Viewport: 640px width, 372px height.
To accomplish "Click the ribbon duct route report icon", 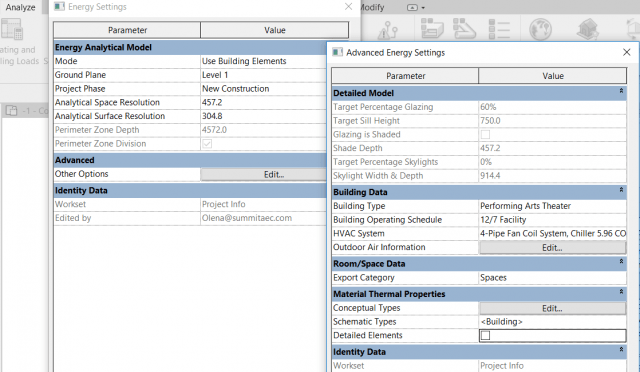I will click(464, 29).
